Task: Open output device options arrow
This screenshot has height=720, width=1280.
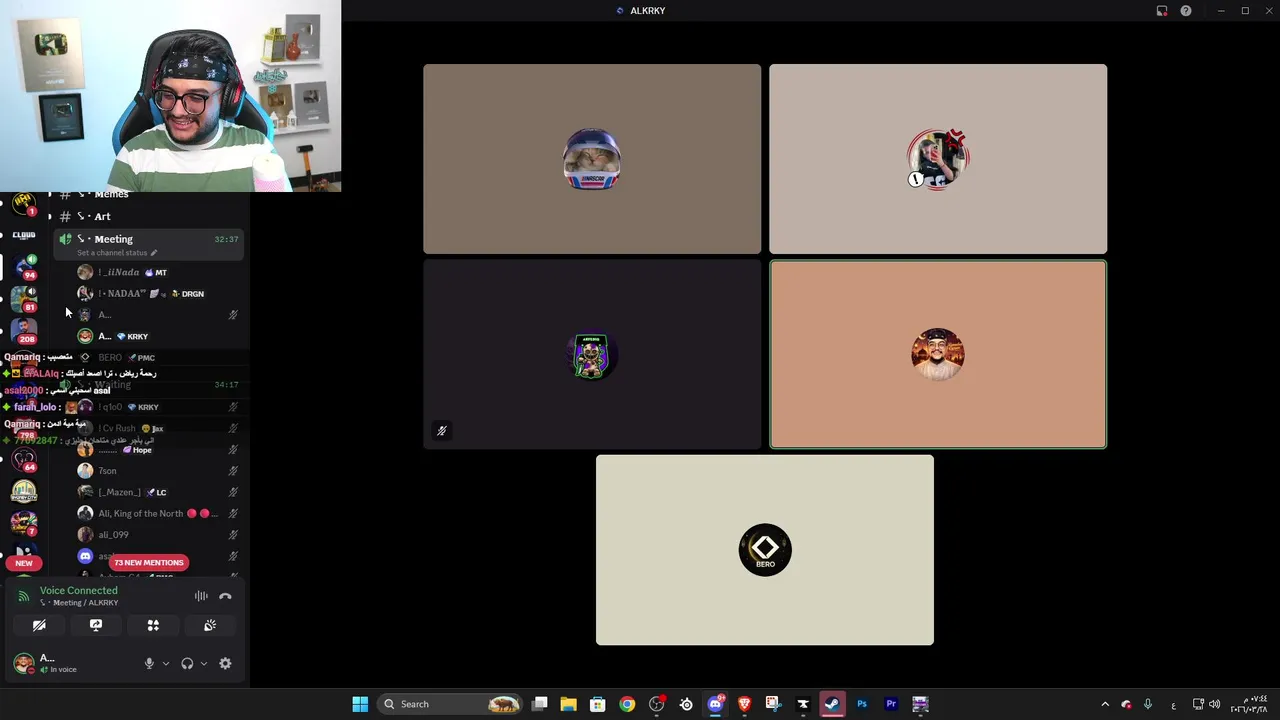Action: [x=204, y=663]
